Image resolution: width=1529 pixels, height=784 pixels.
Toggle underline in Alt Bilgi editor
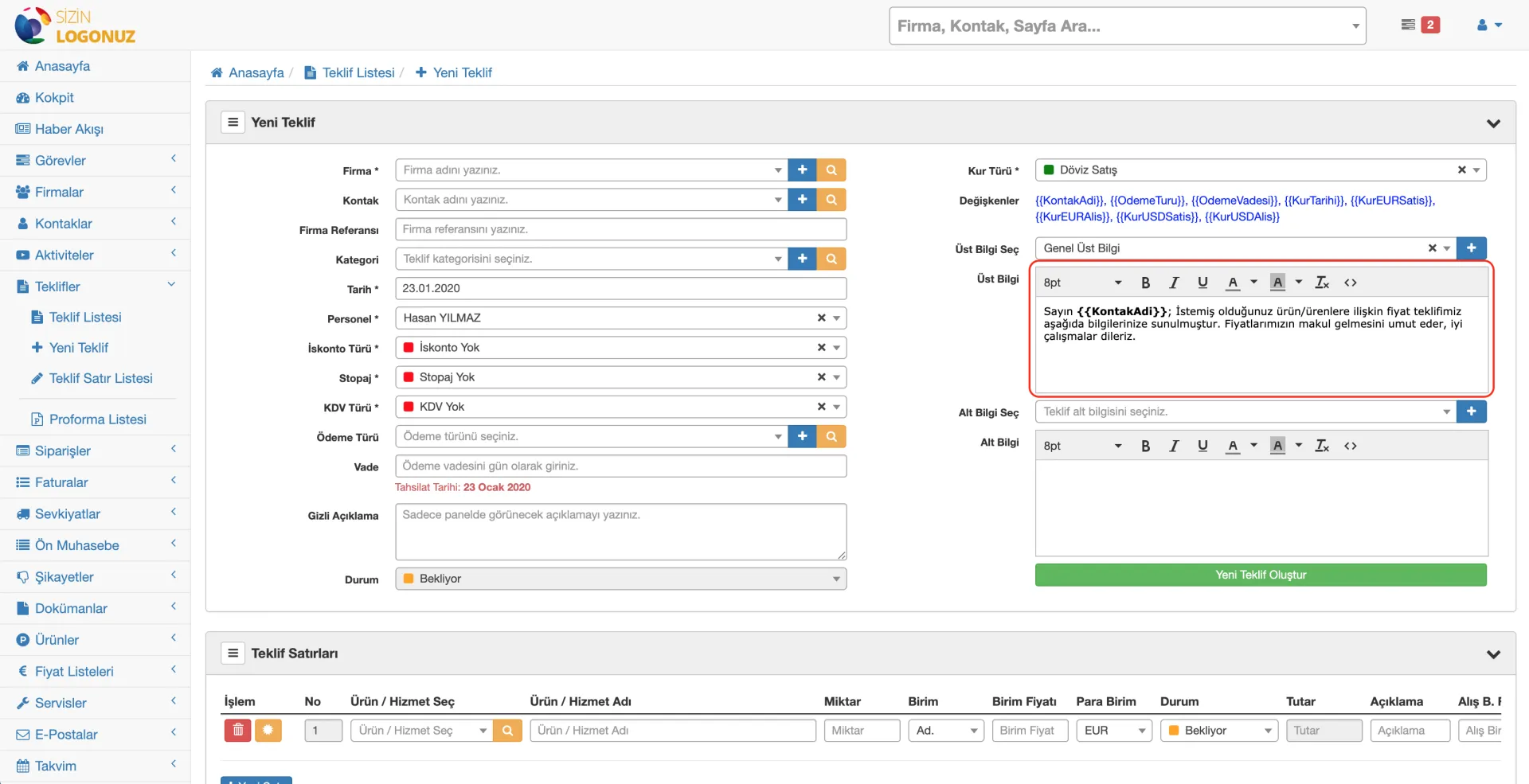pos(1202,446)
